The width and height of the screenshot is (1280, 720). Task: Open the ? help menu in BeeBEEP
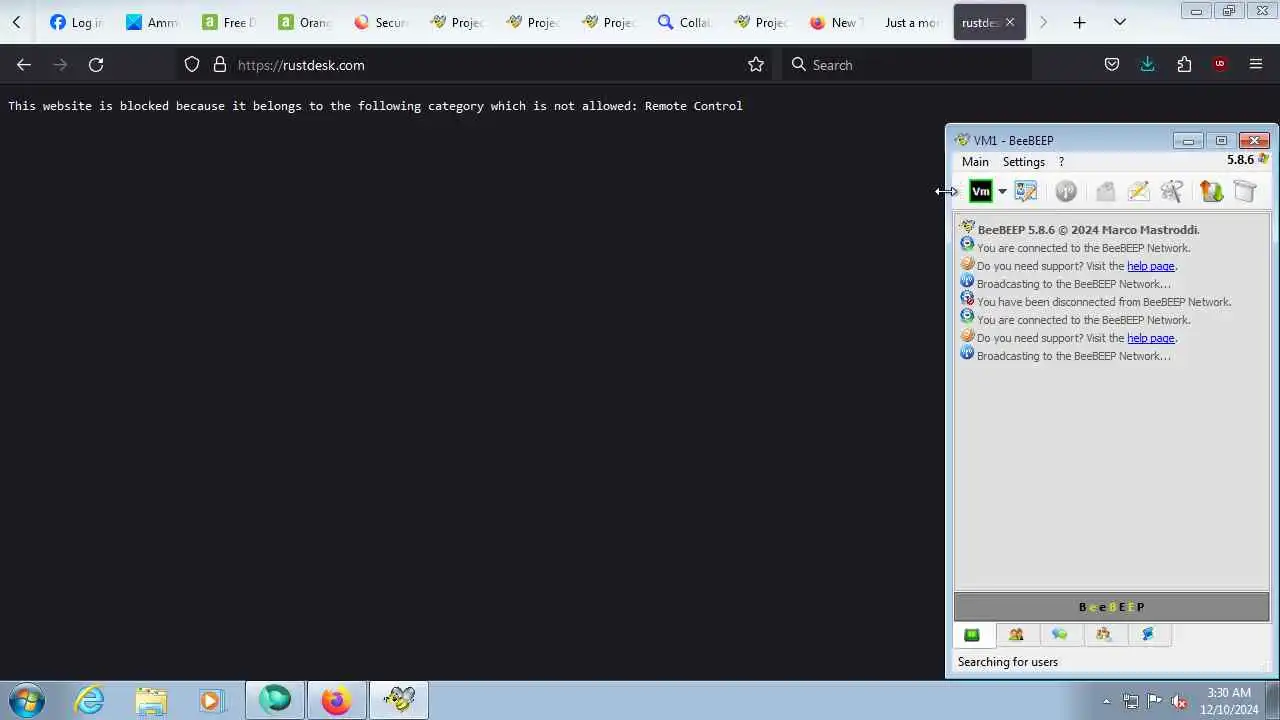(x=1061, y=162)
